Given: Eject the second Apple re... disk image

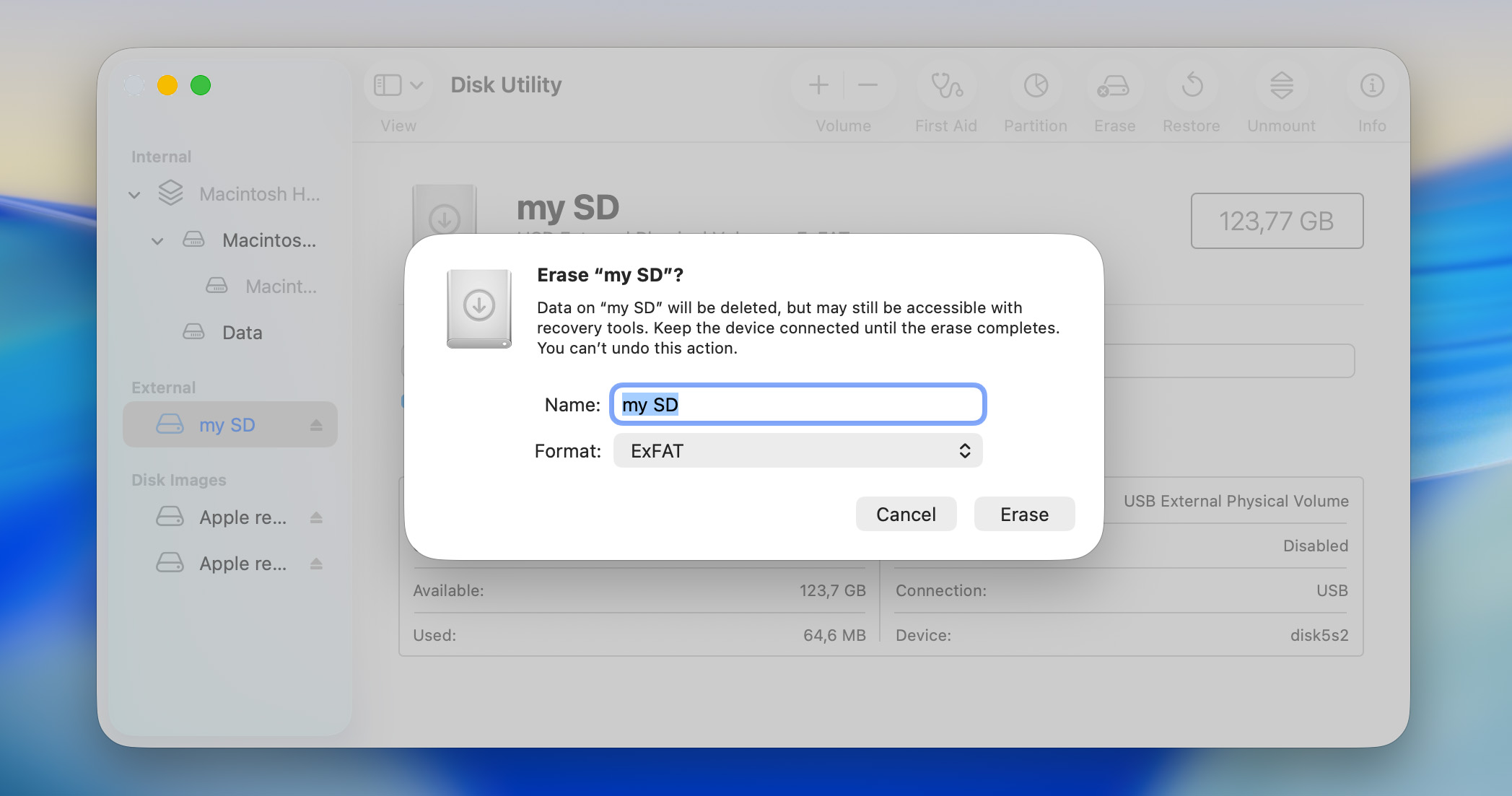Looking at the screenshot, I should (x=316, y=564).
